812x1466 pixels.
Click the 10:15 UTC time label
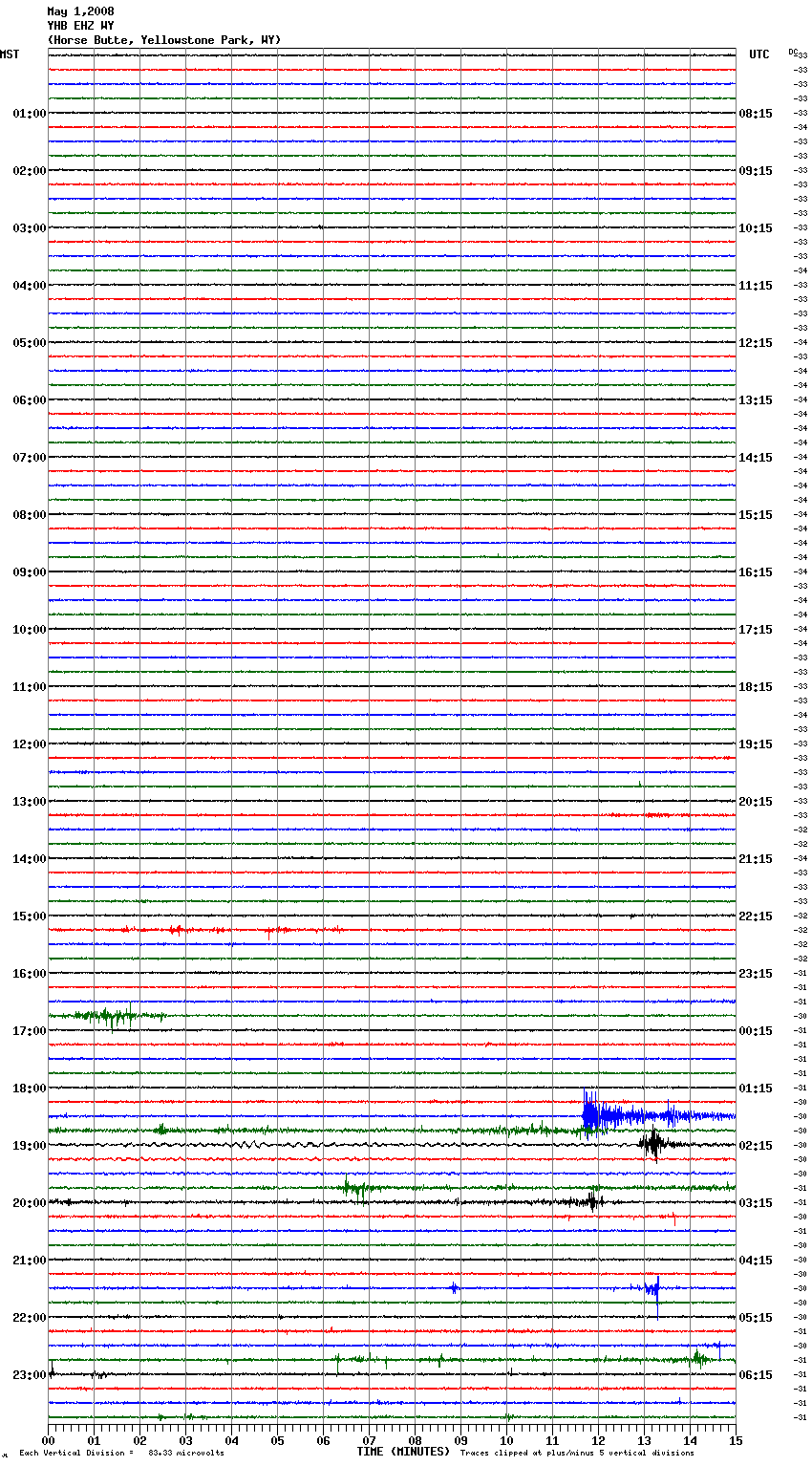coord(756,228)
